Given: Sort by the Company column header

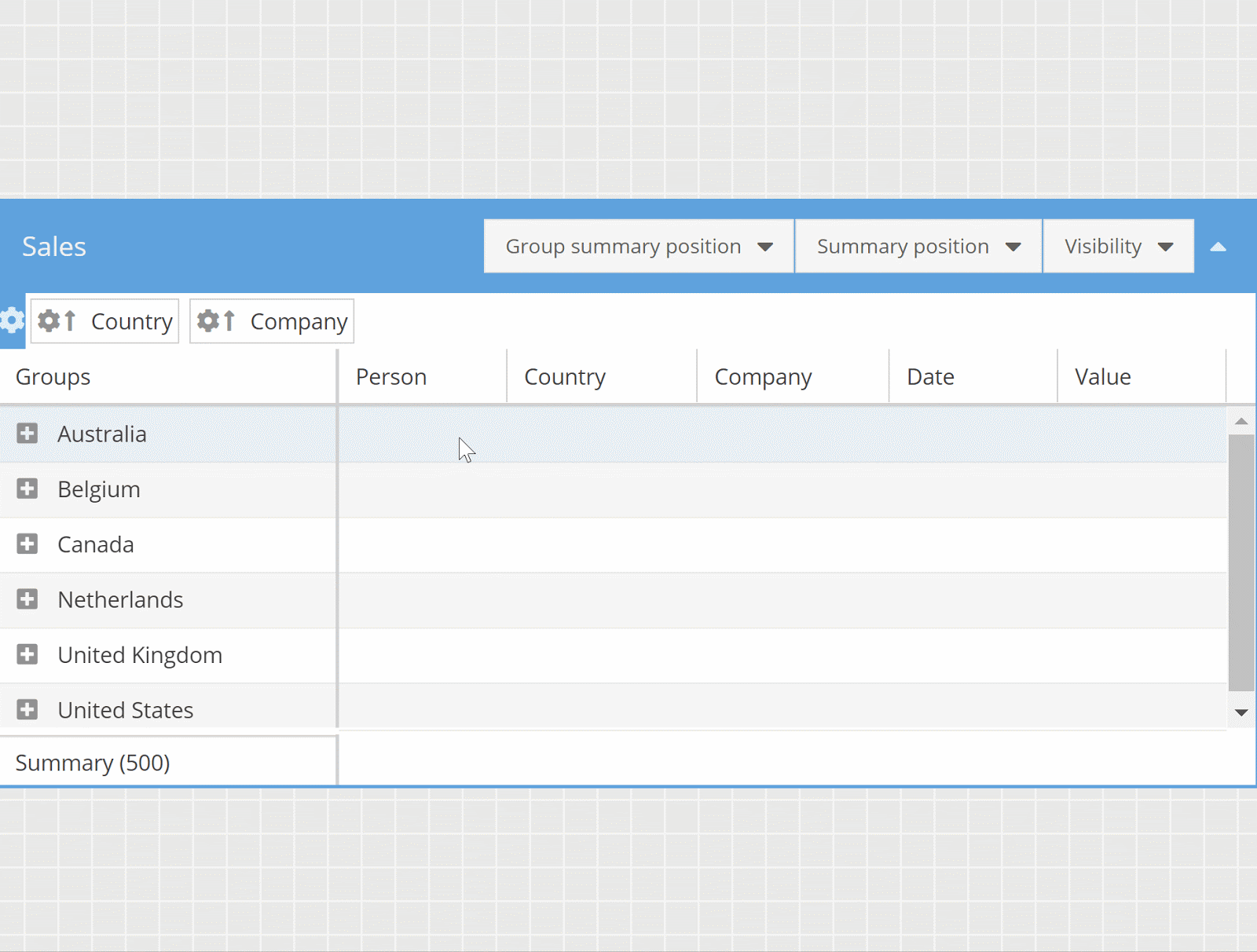Looking at the screenshot, I should (793, 376).
